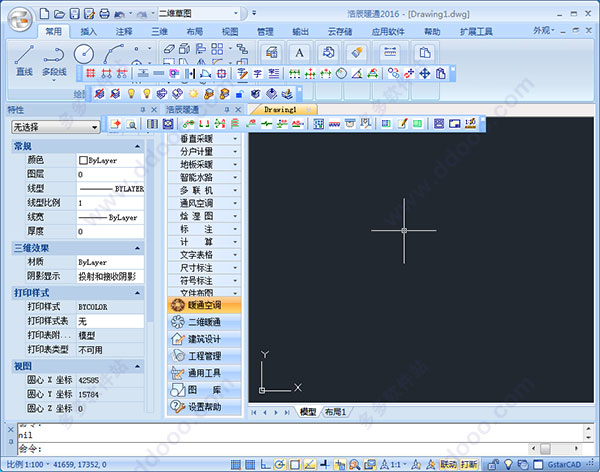Click the status bar lock icon
600x472 pixels.
(493, 464)
